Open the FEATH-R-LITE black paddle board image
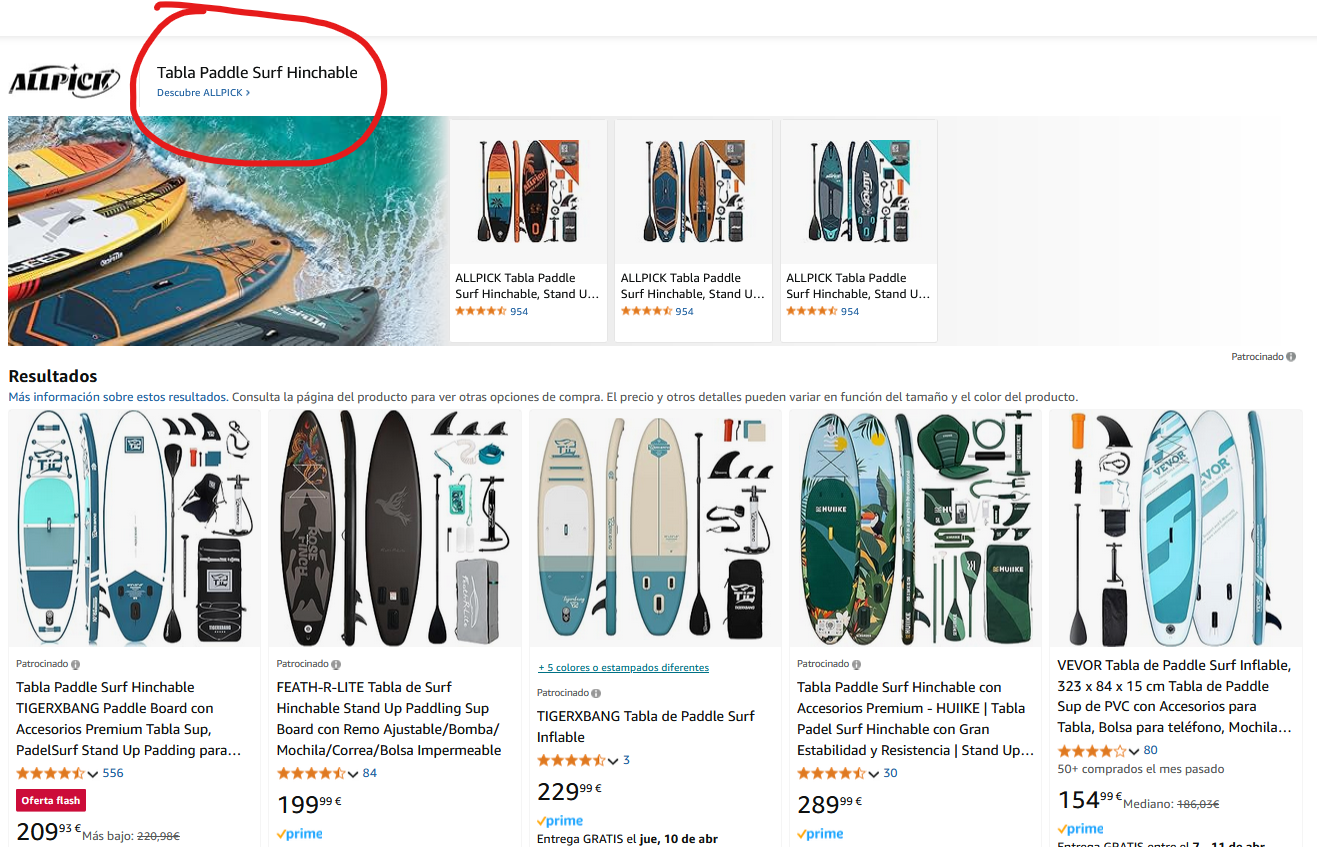 tap(394, 528)
